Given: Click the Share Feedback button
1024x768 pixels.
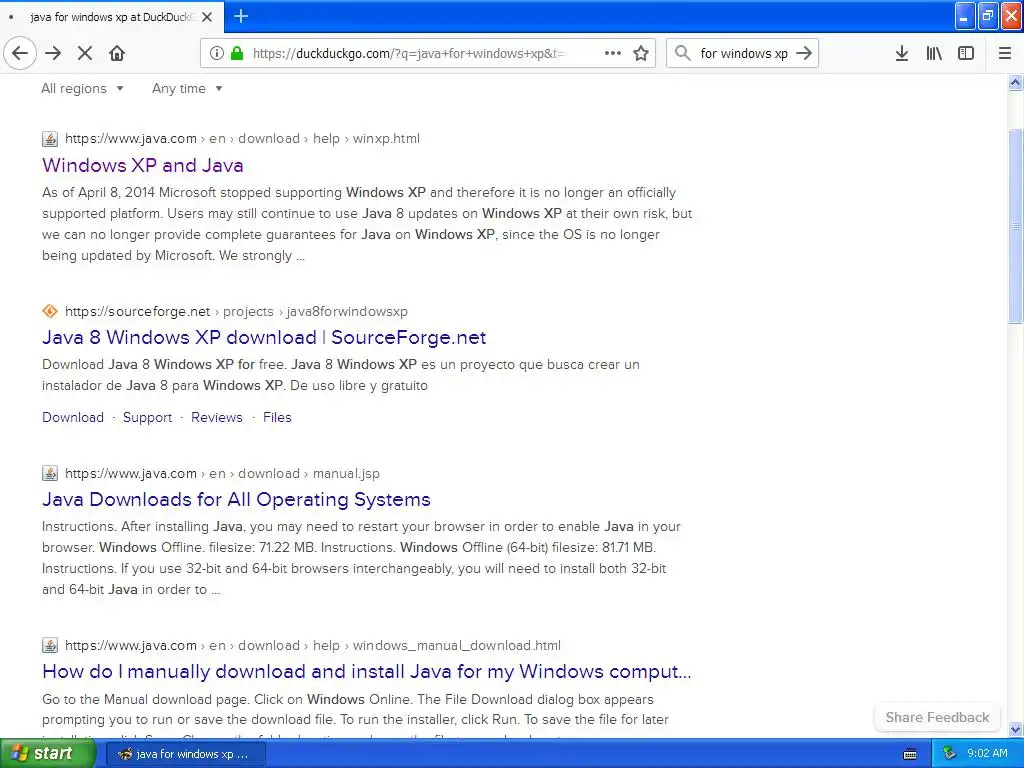Looking at the screenshot, I should [x=937, y=717].
